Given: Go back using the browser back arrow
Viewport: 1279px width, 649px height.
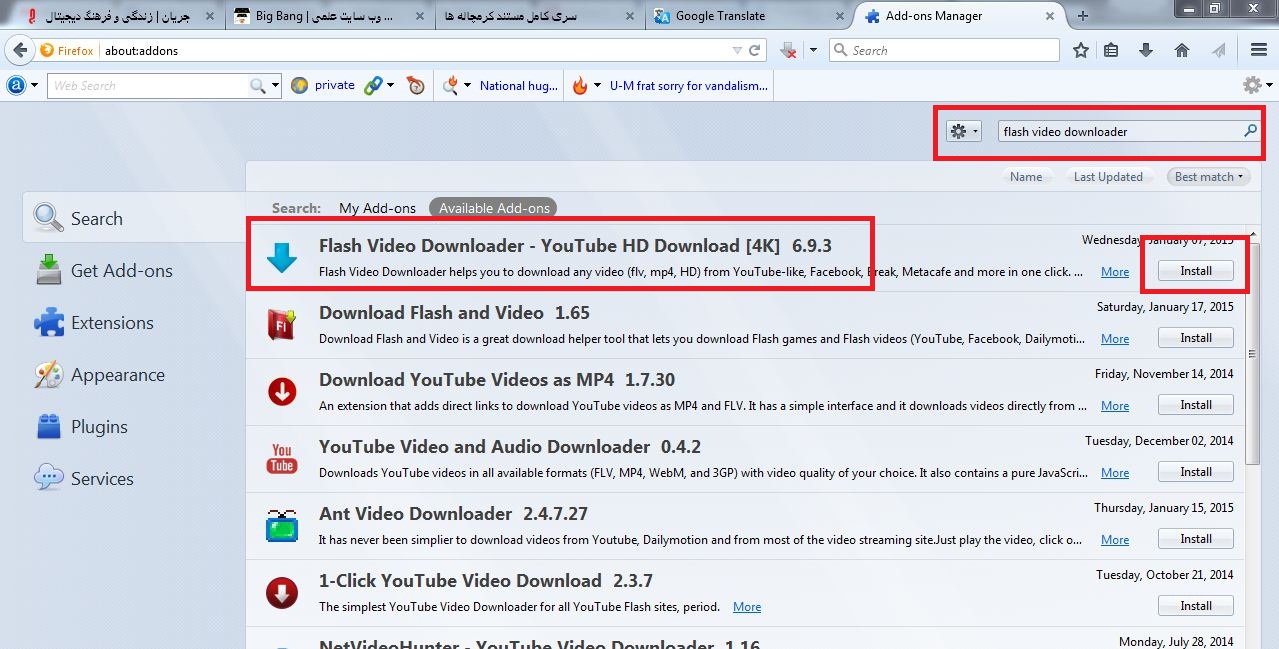Looking at the screenshot, I should coord(19,50).
